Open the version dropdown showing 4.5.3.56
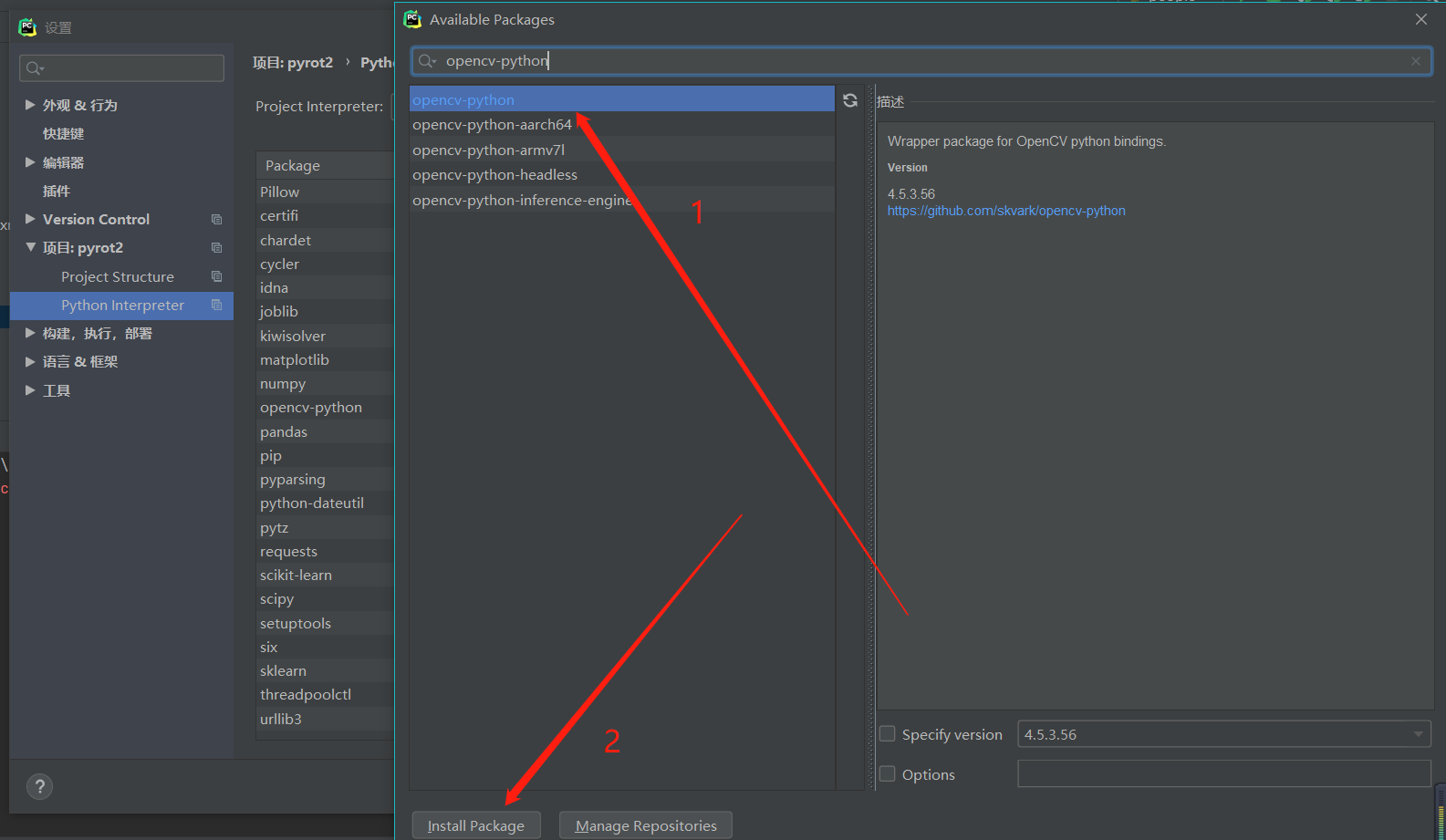This screenshot has width=1446, height=840. [x=1224, y=734]
